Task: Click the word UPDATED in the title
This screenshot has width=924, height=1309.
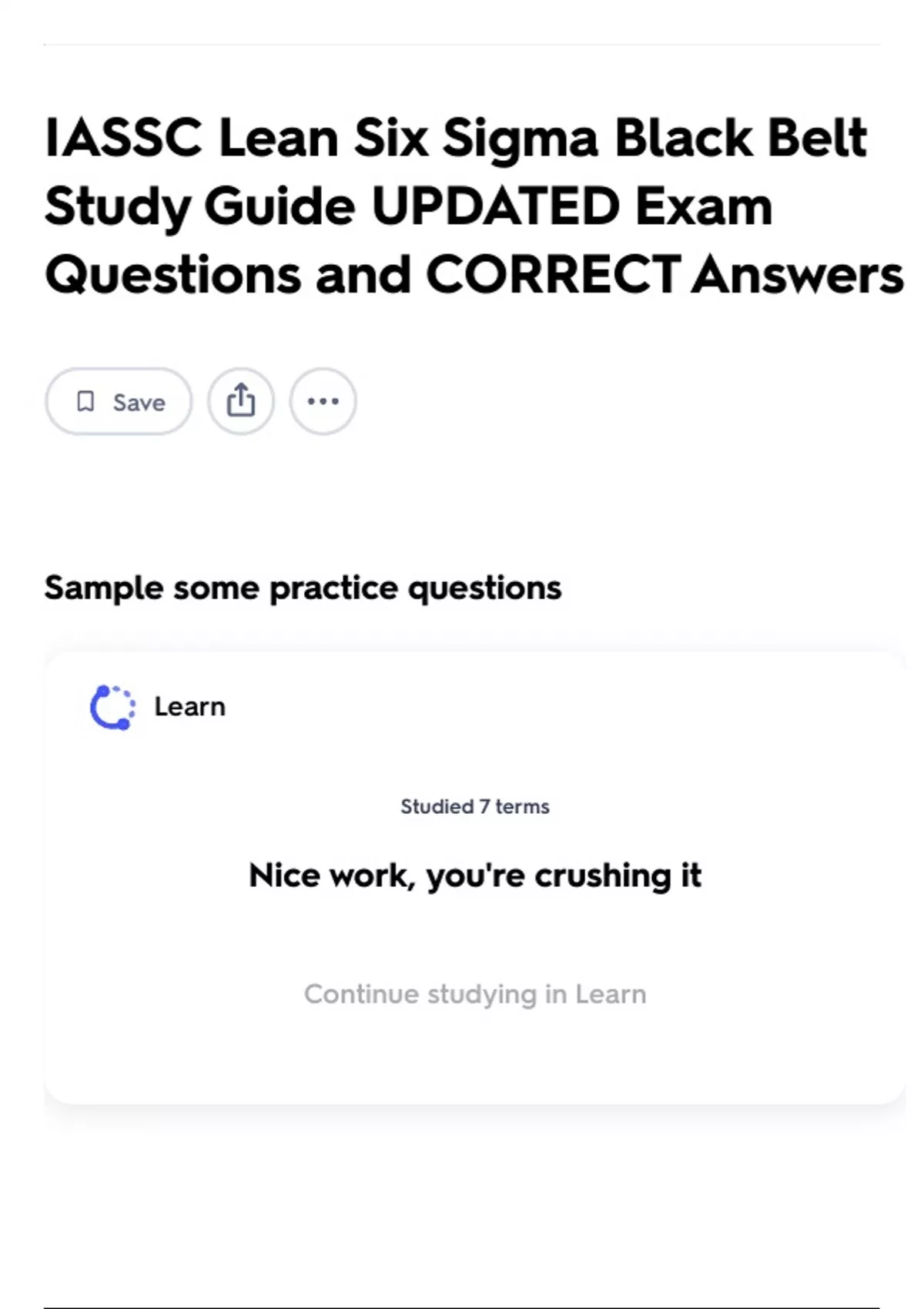Action: (x=495, y=206)
